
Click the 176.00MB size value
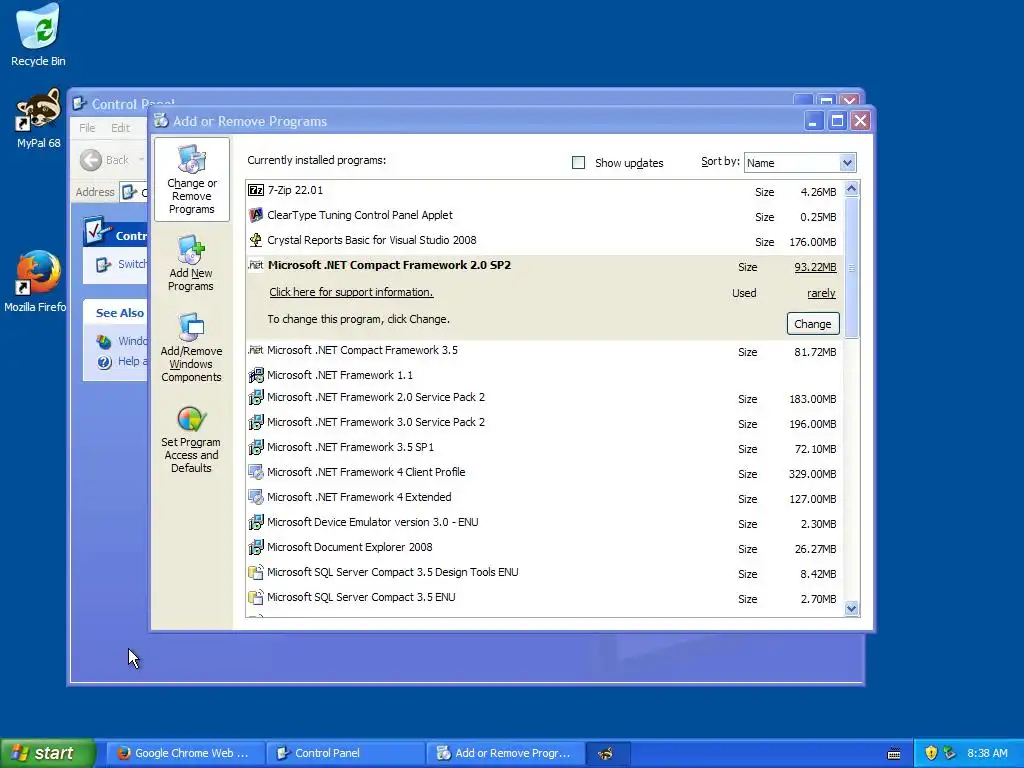[812, 242]
